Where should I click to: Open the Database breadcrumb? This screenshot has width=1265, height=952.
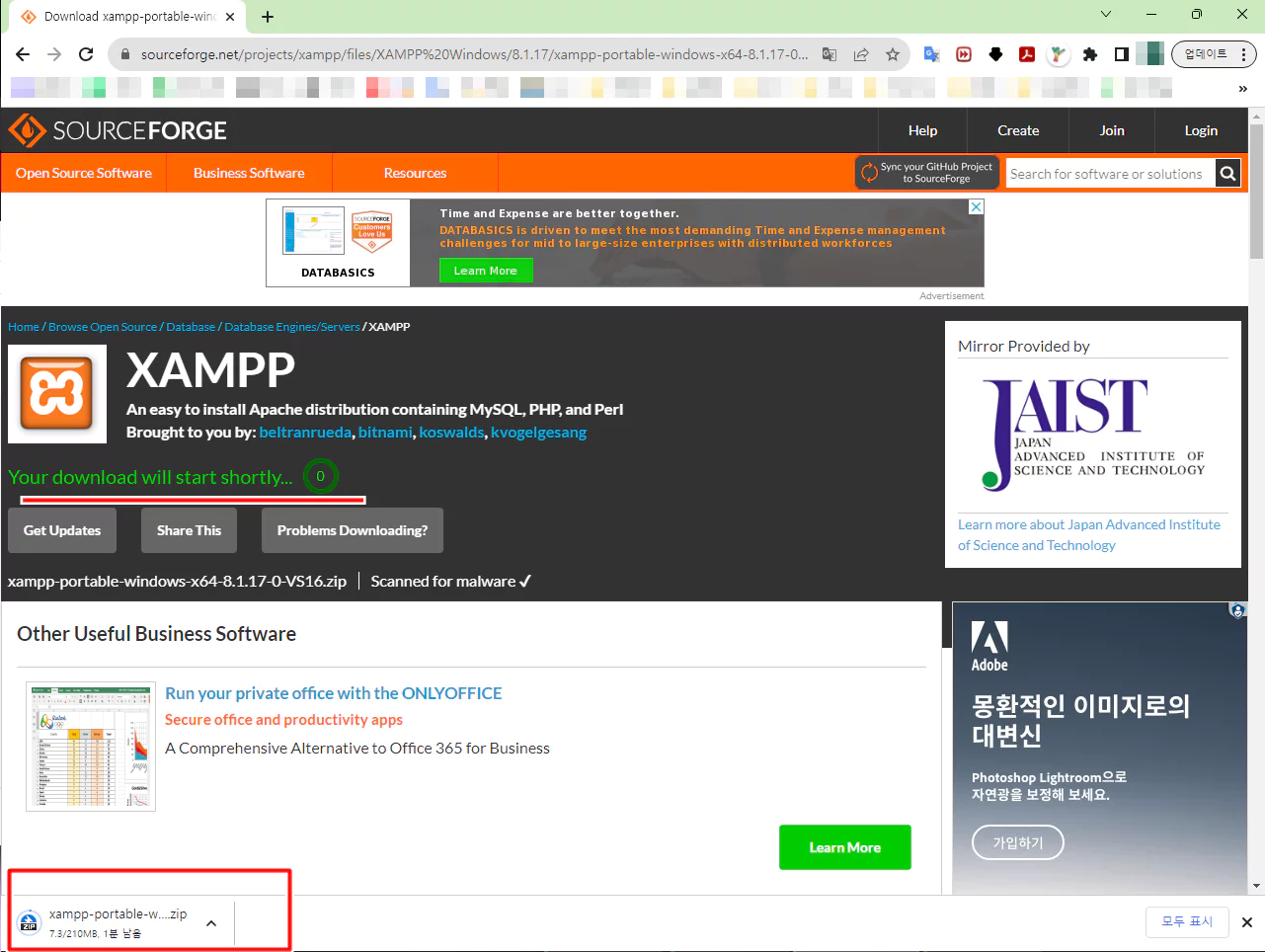(191, 327)
